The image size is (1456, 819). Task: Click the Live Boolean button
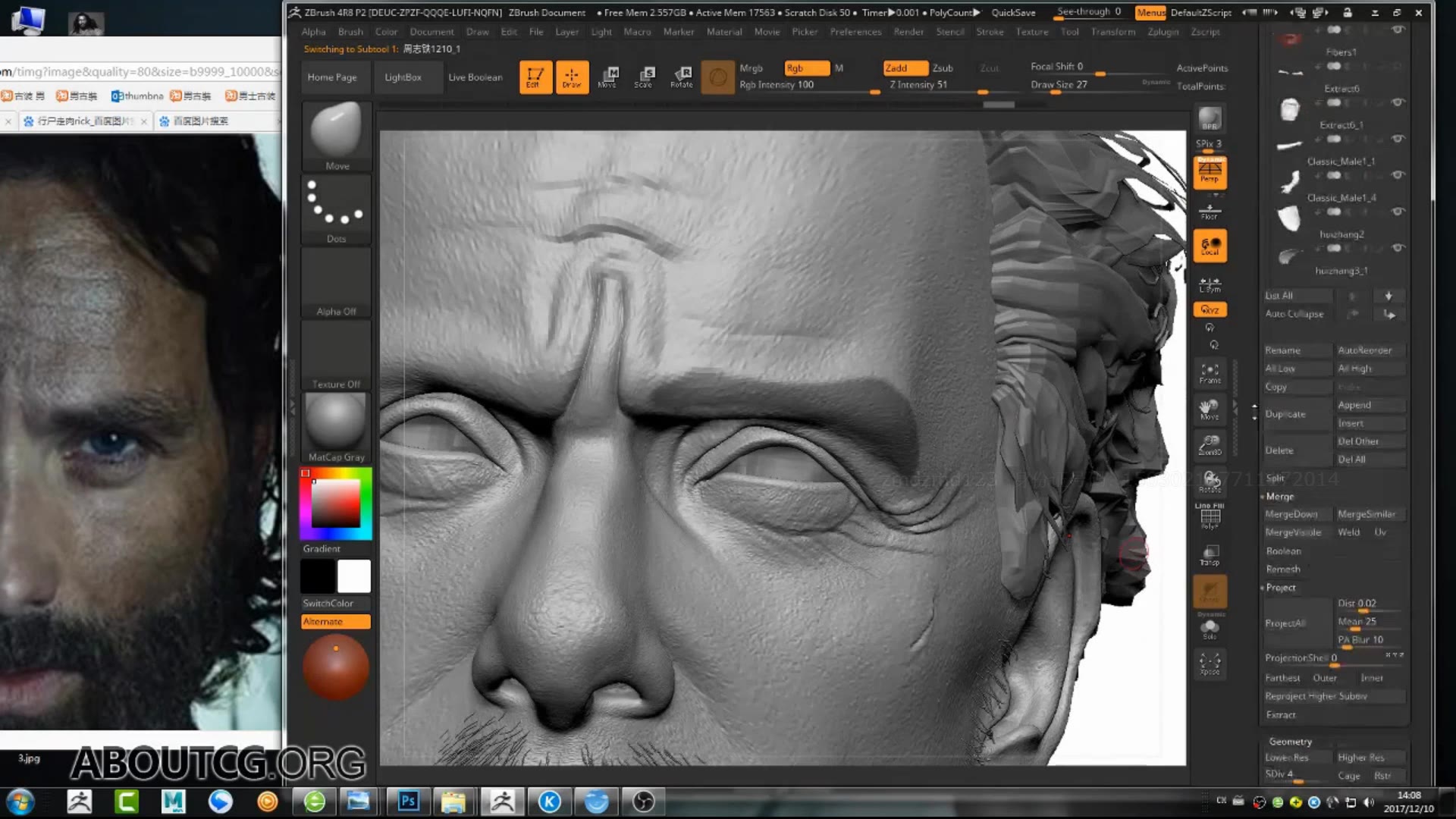(x=475, y=77)
